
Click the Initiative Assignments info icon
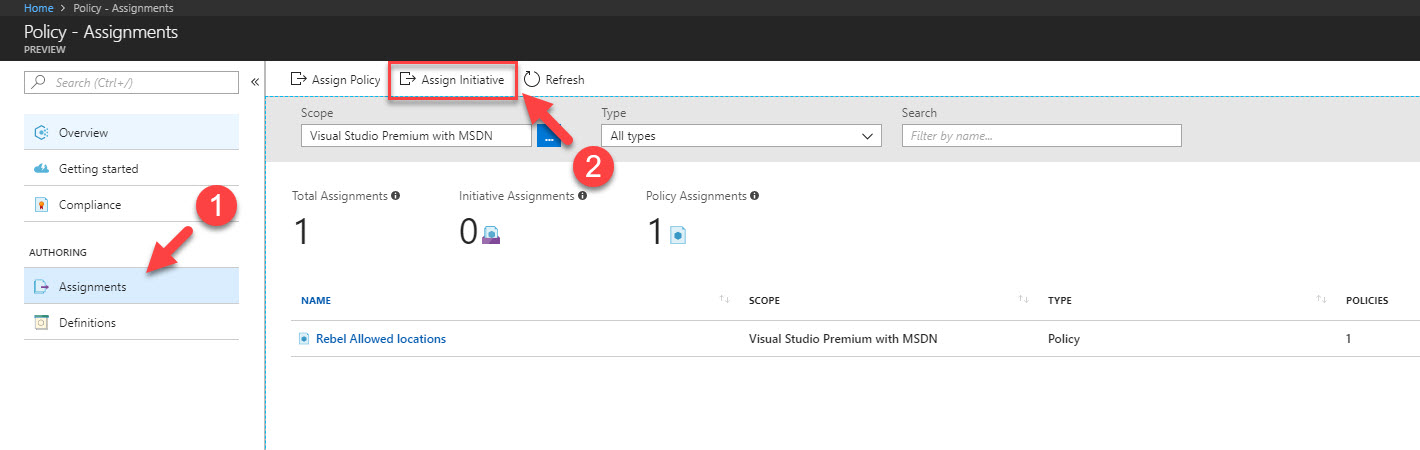[x=582, y=196]
